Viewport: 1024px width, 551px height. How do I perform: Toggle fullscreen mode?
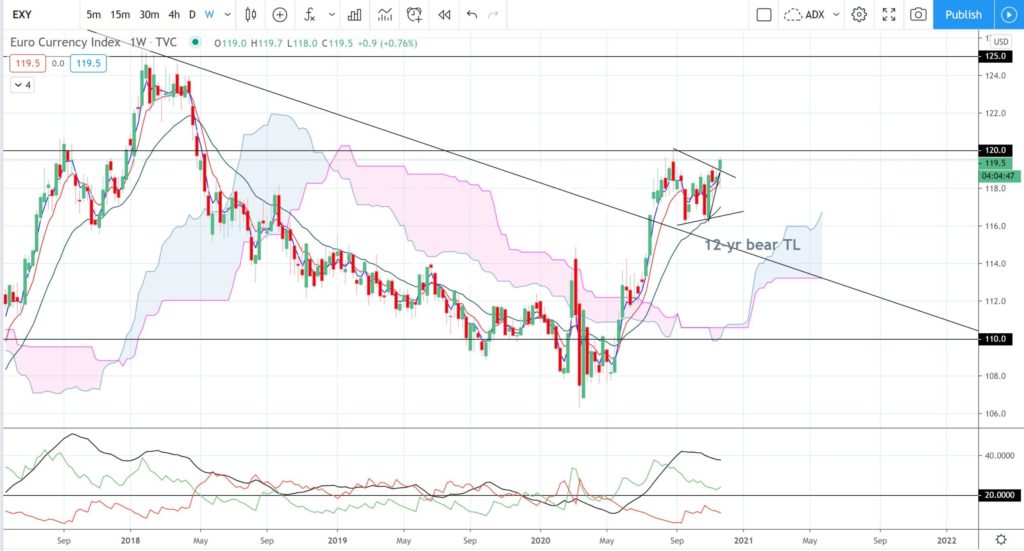point(889,14)
